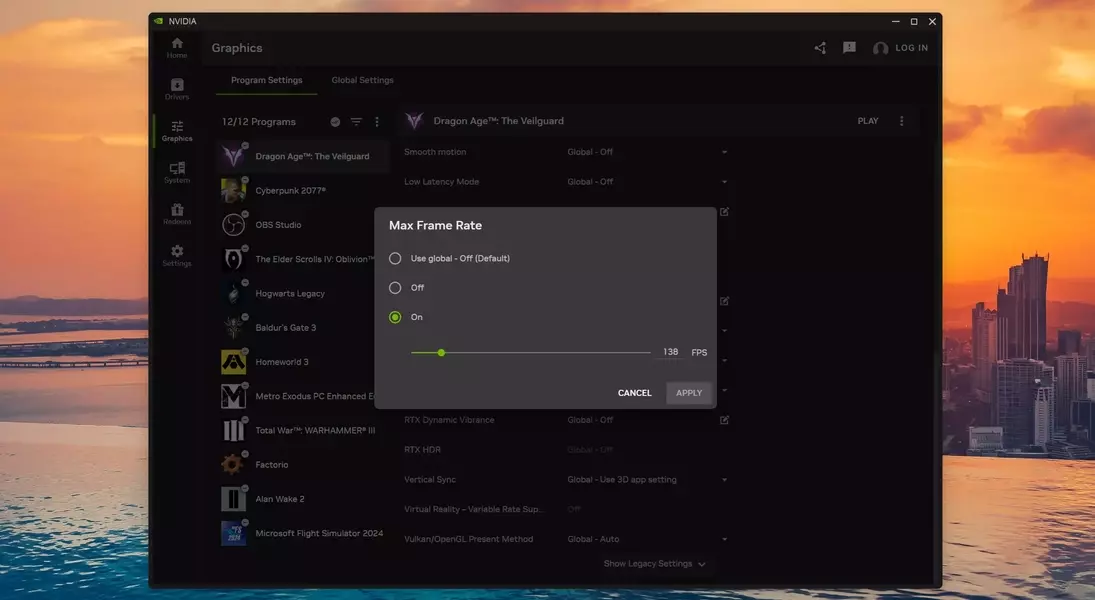Open the Drivers section in sidebar

177,89
